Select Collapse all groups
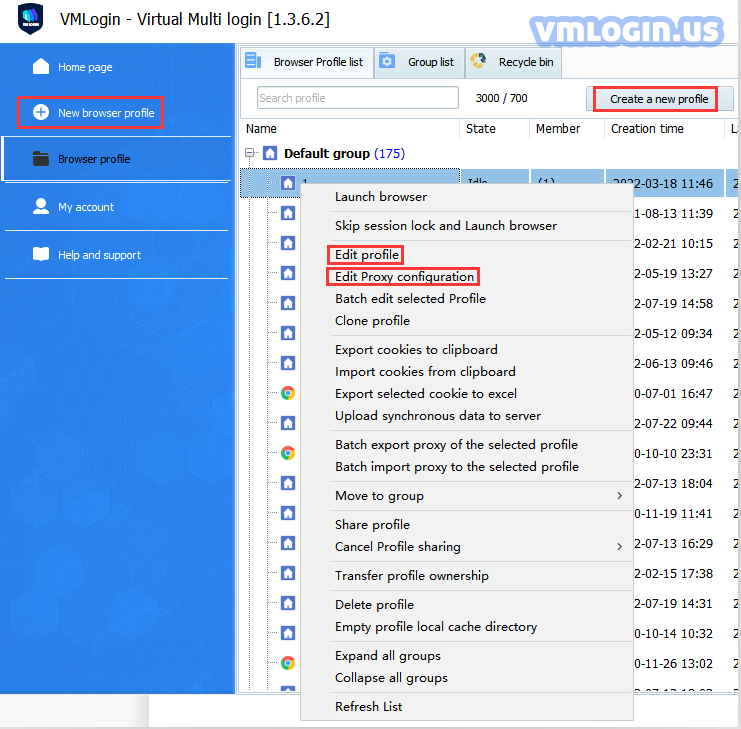The height and width of the screenshot is (729, 741). pyautogui.click(x=467, y=678)
